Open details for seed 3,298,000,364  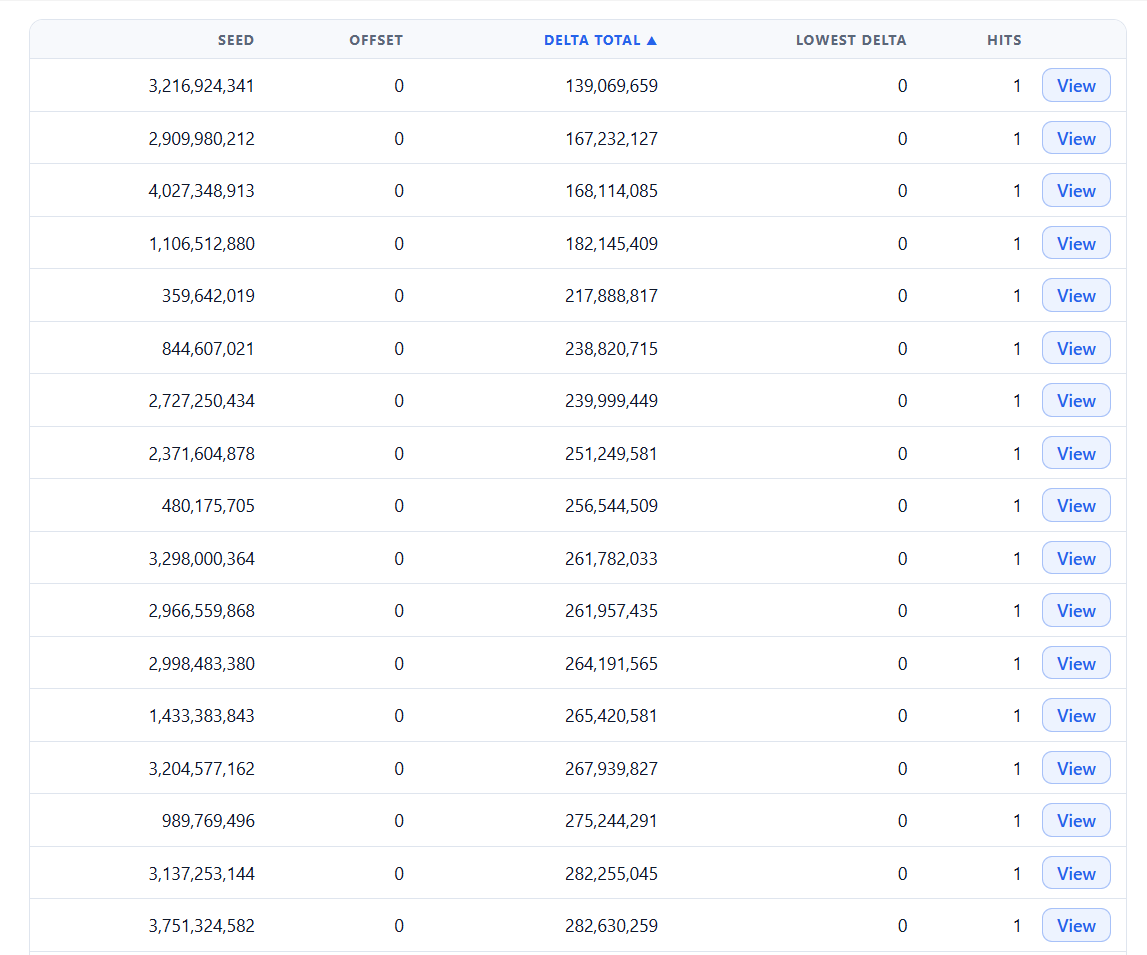(1076, 558)
